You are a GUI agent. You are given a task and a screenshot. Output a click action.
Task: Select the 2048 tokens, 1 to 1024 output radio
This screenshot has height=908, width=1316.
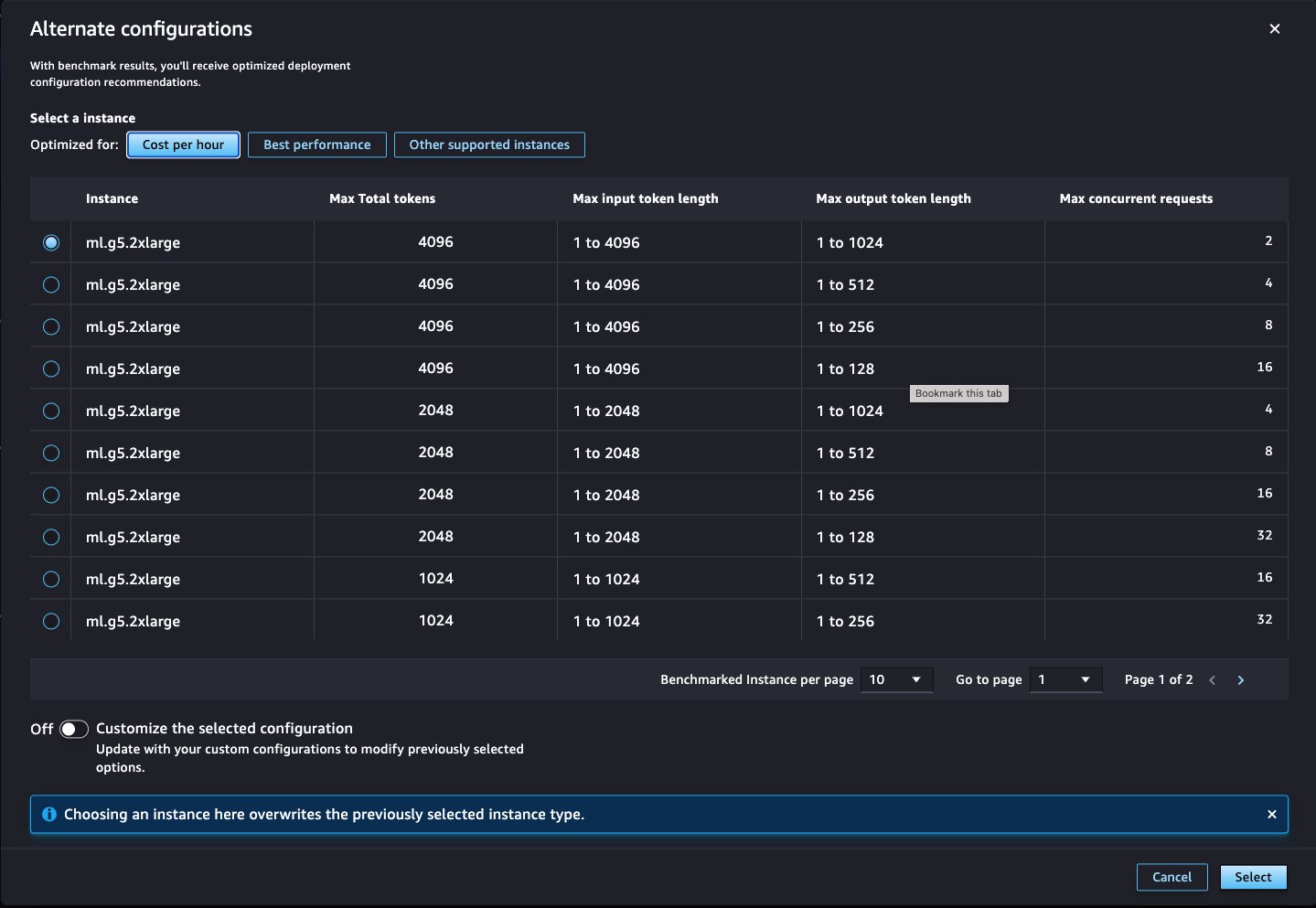point(51,411)
